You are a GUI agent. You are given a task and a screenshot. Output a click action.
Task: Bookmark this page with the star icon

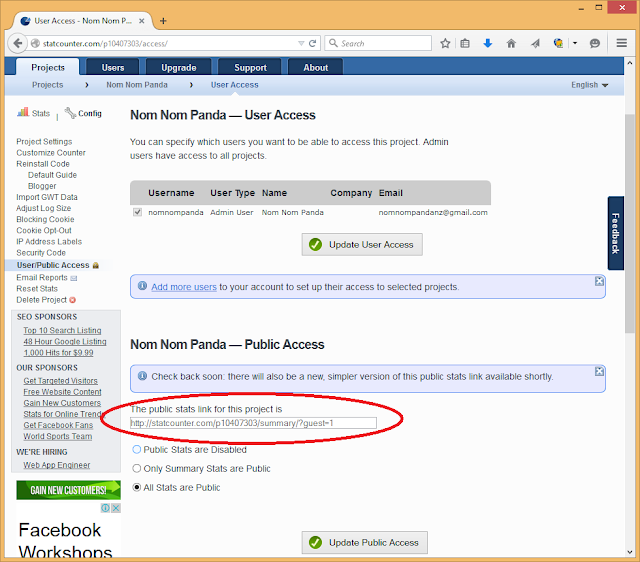[445, 43]
